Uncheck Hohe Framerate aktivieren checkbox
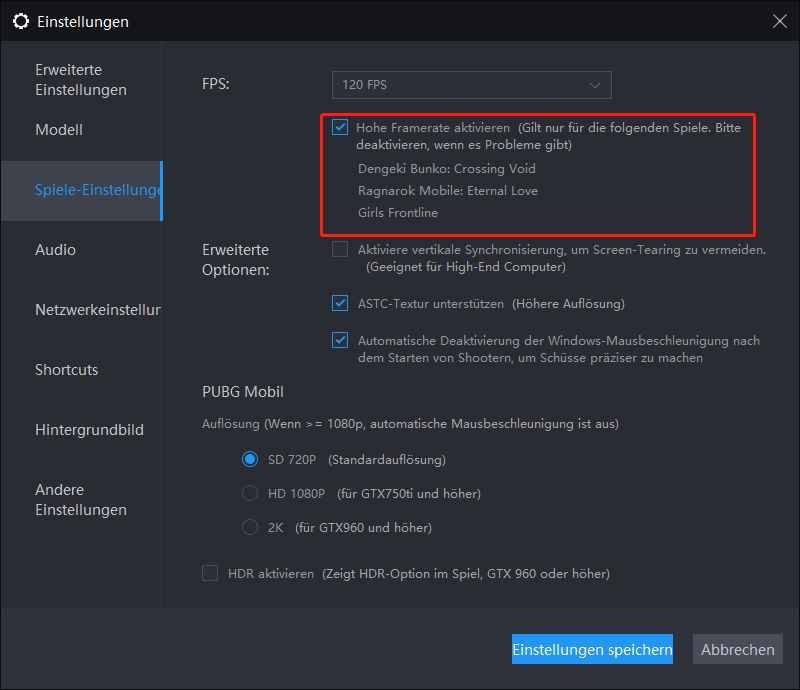 [340, 127]
